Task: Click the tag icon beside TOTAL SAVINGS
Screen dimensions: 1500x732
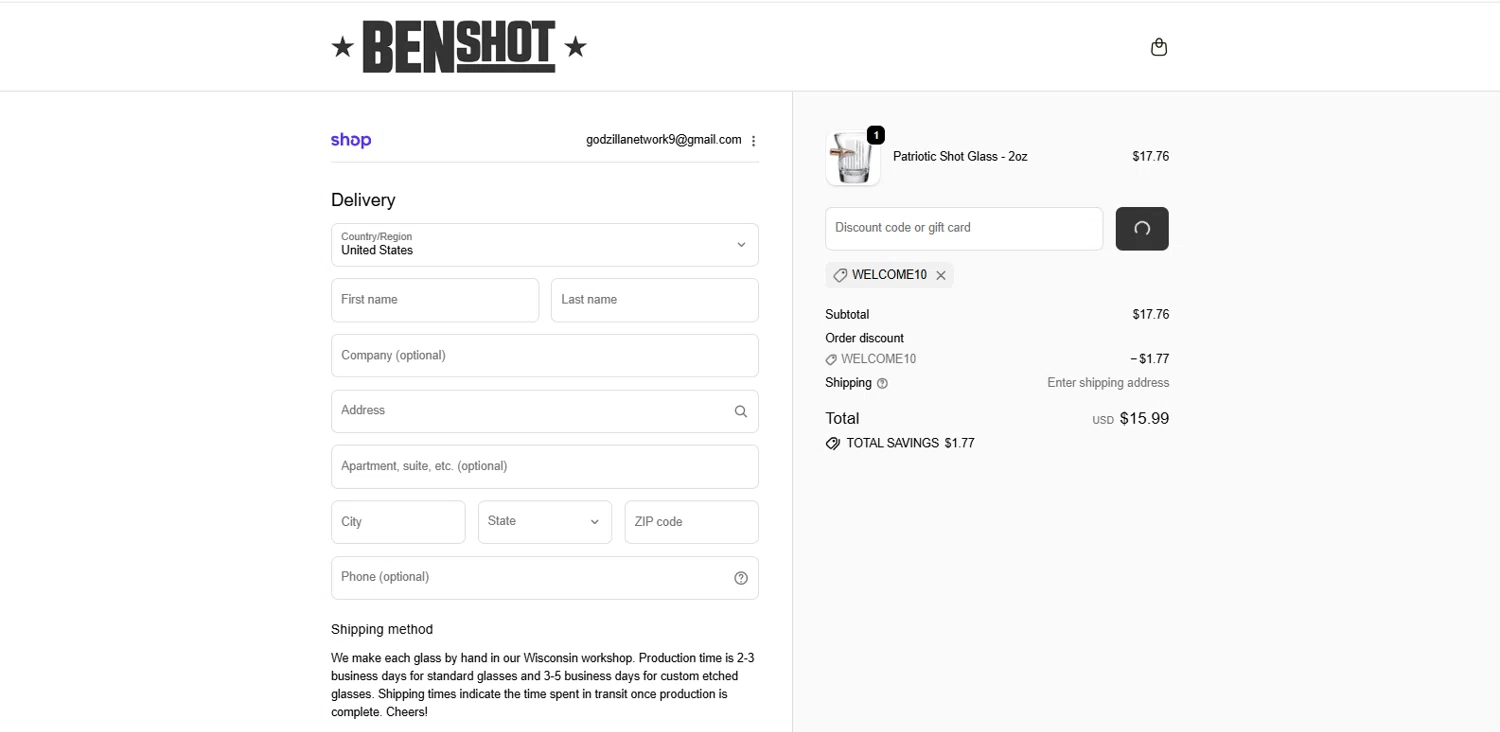Action: click(833, 443)
